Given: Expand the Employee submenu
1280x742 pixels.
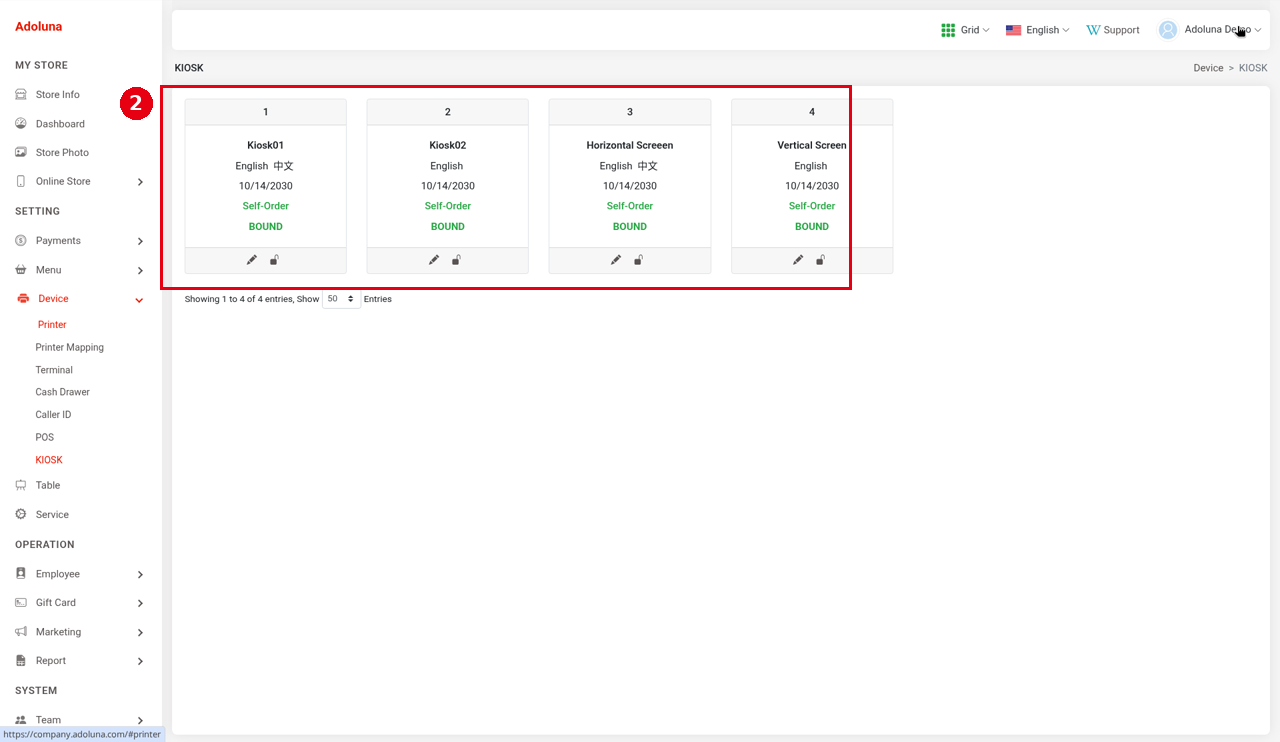Looking at the screenshot, I should tap(80, 574).
